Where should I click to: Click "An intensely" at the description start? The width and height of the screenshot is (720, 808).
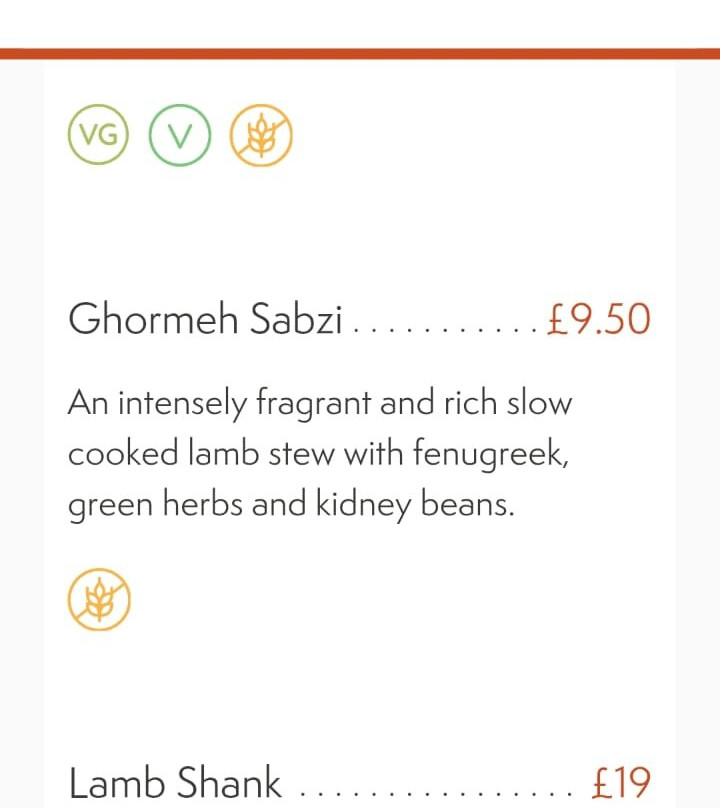pyautogui.click(x=157, y=404)
